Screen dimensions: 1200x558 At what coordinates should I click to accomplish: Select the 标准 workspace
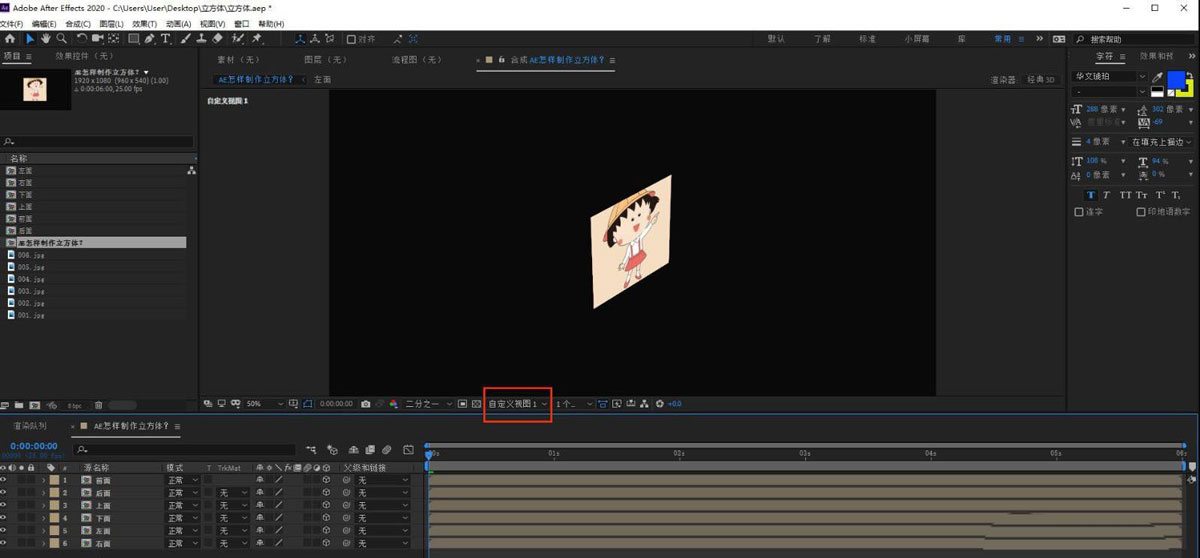[x=866, y=39]
